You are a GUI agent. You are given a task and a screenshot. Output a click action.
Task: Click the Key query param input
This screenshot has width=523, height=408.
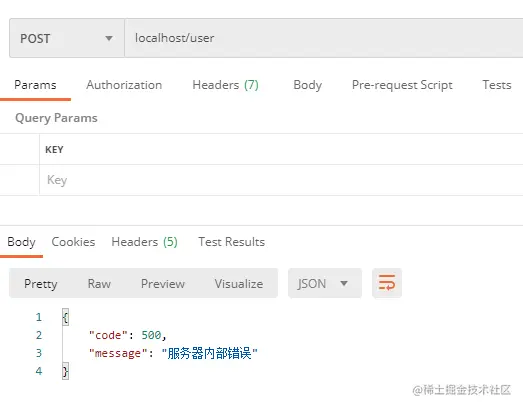(281, 180)
